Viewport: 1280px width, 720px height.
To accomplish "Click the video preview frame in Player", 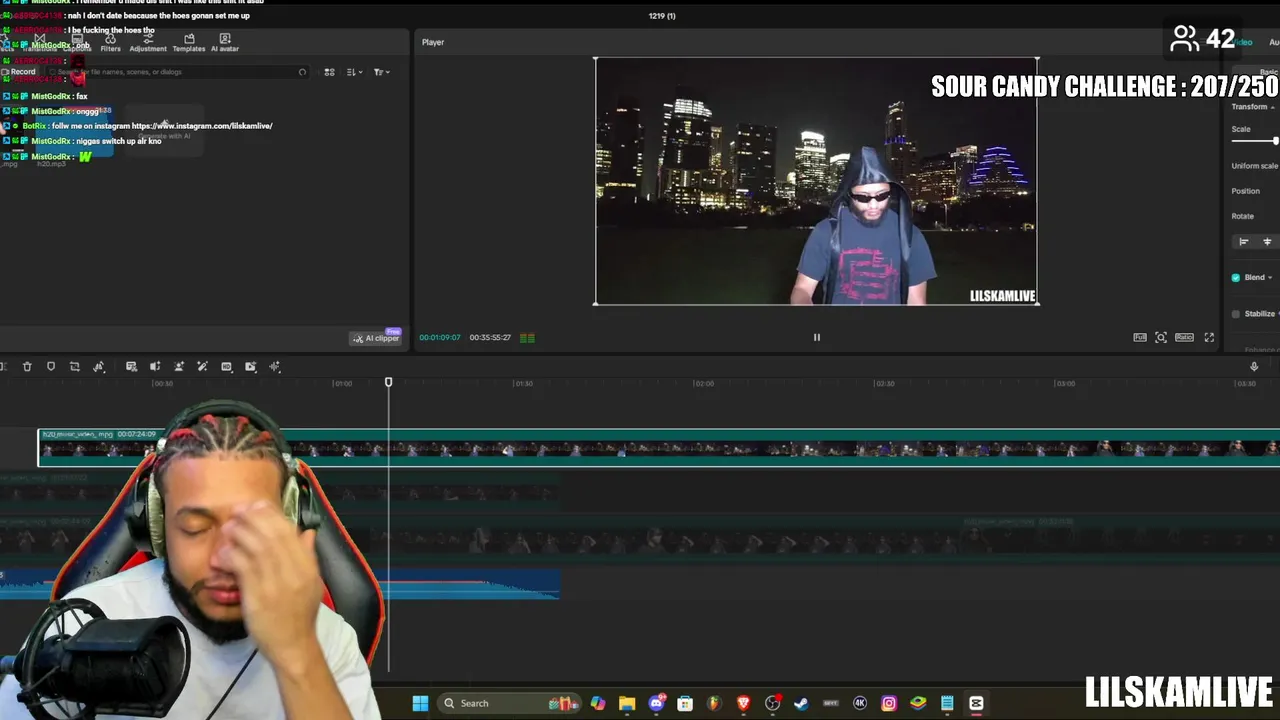I will click(x=816, y=181).
